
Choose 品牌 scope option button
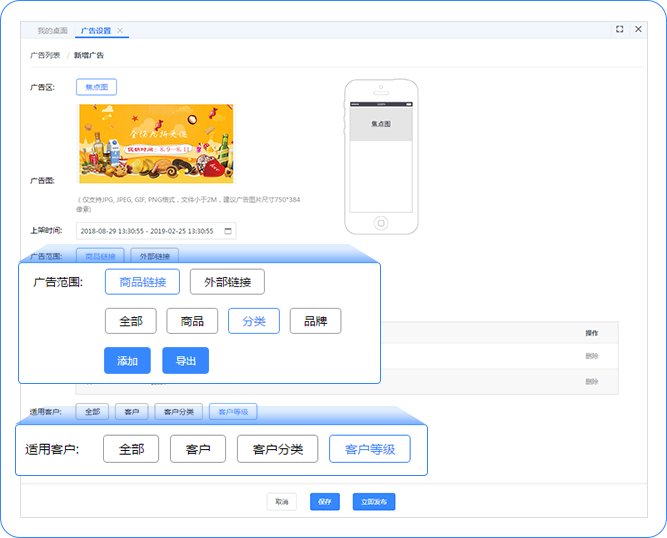coord(315,321)
